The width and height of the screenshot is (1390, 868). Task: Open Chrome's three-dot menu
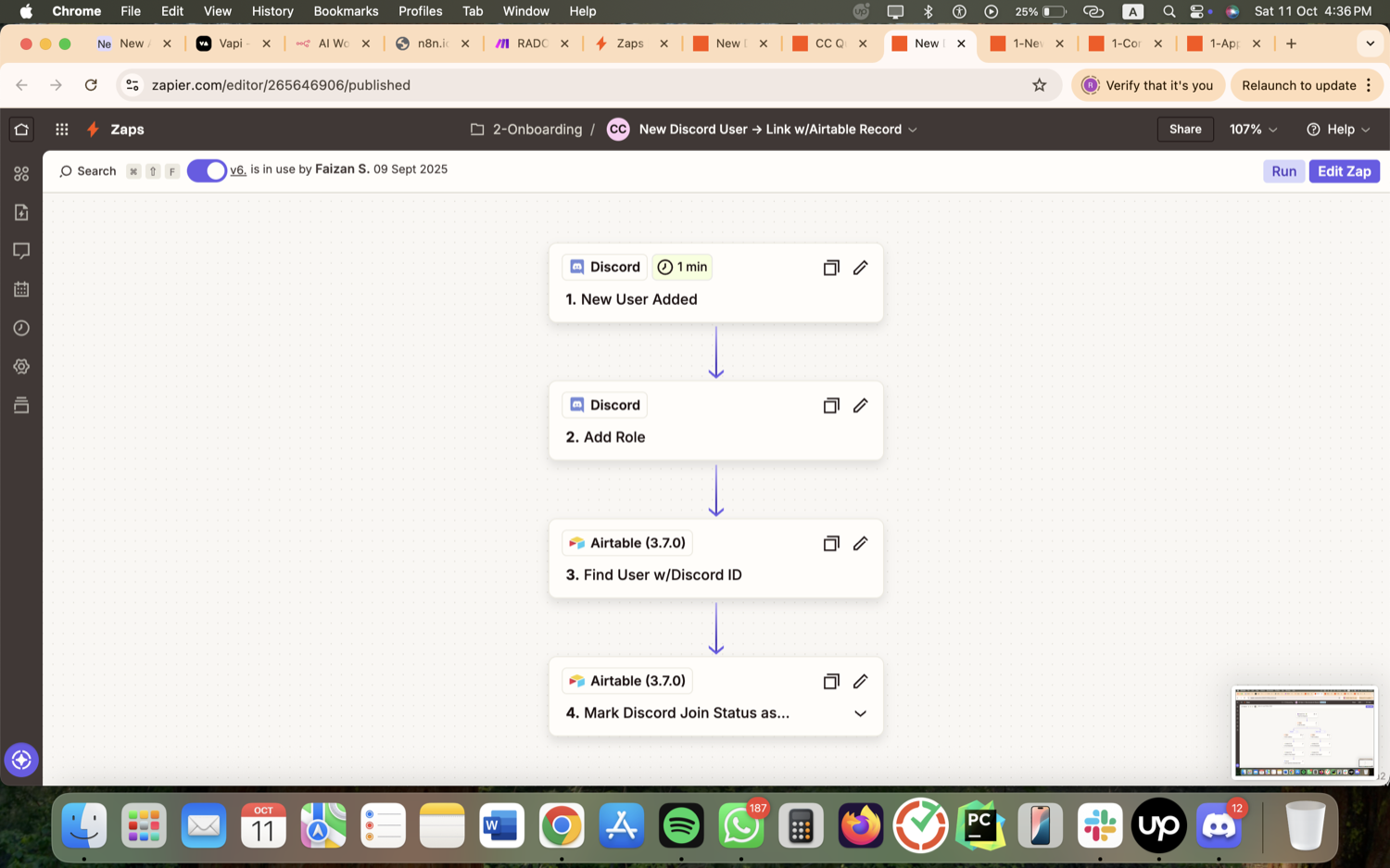(1369, 85)
